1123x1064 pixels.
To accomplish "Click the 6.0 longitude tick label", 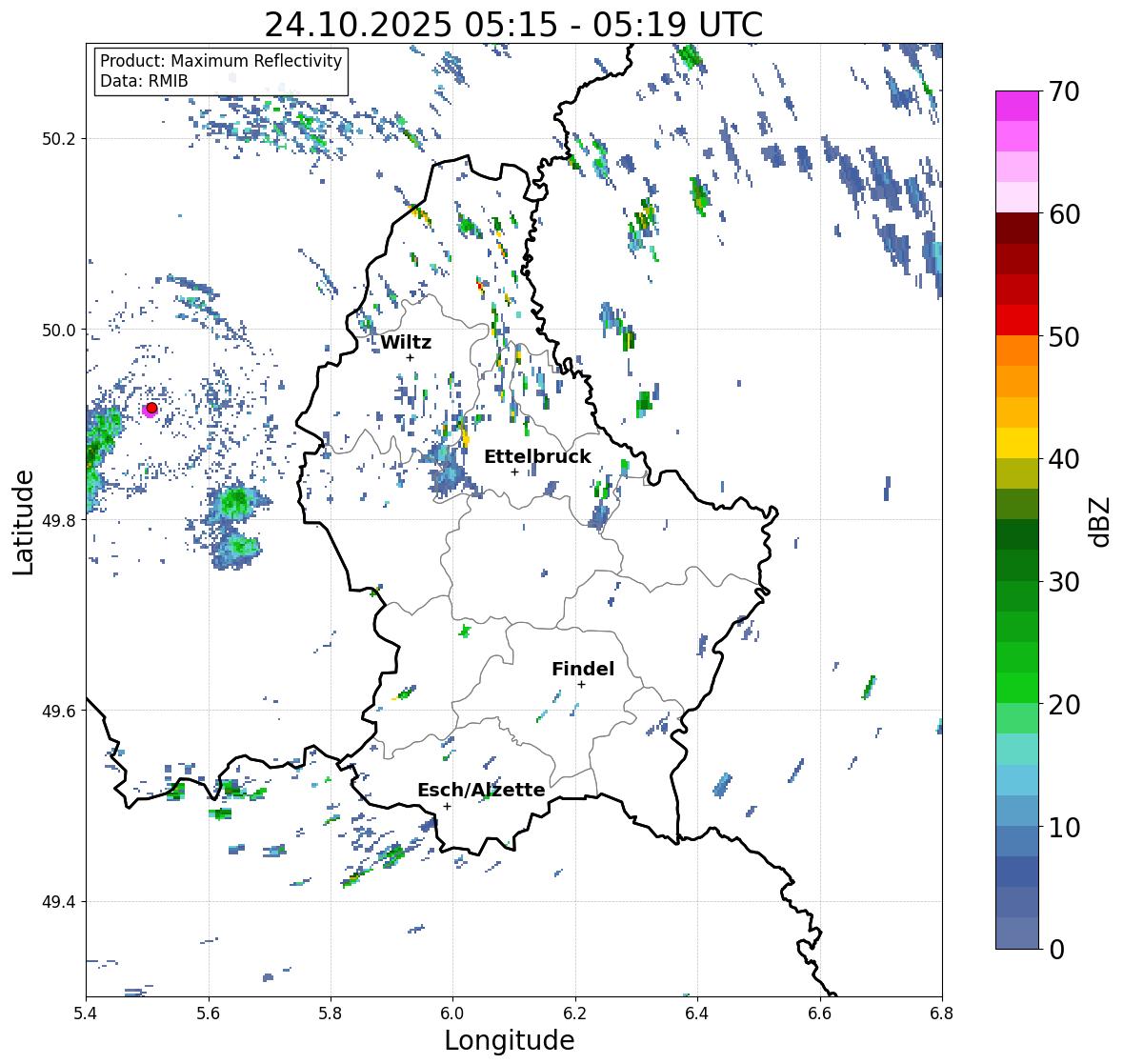I will (452, 1014).
